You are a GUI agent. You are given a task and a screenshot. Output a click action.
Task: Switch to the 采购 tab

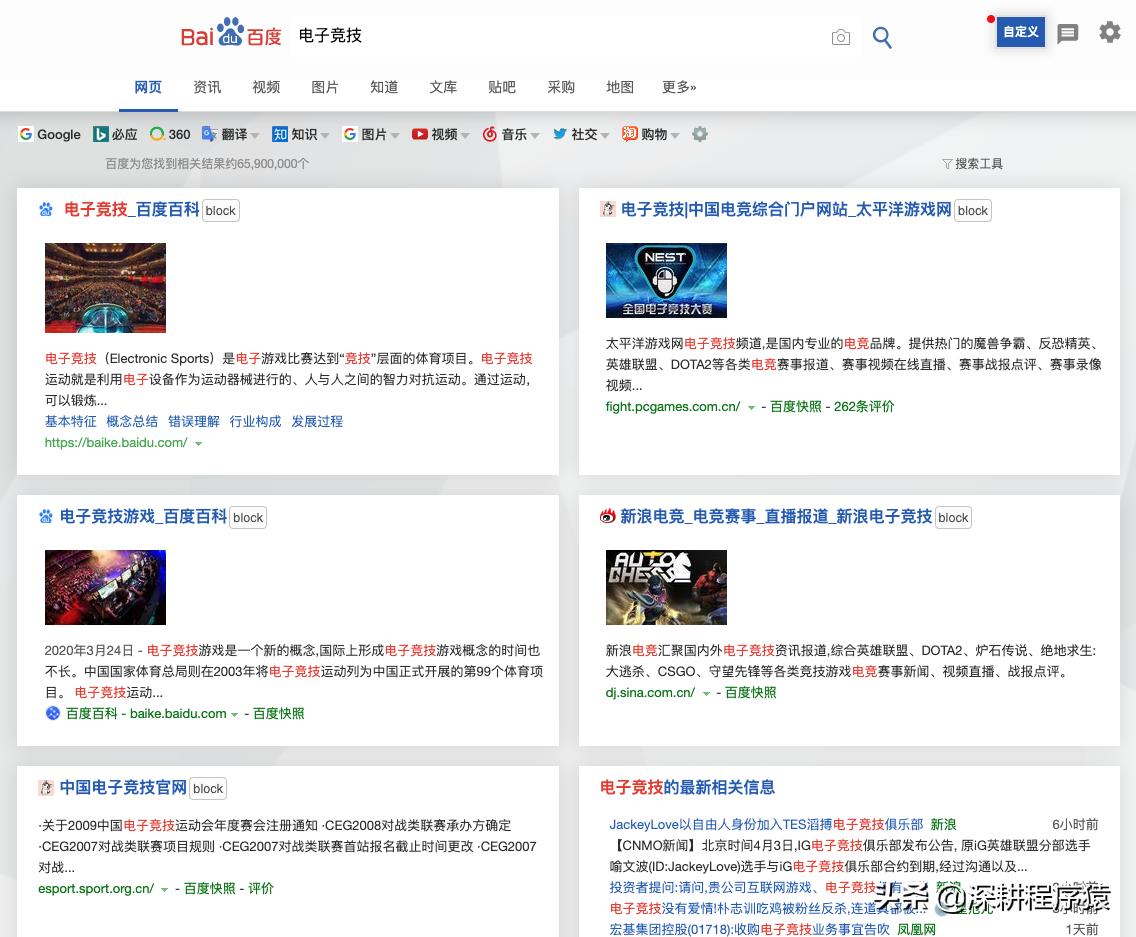point(561,87)
